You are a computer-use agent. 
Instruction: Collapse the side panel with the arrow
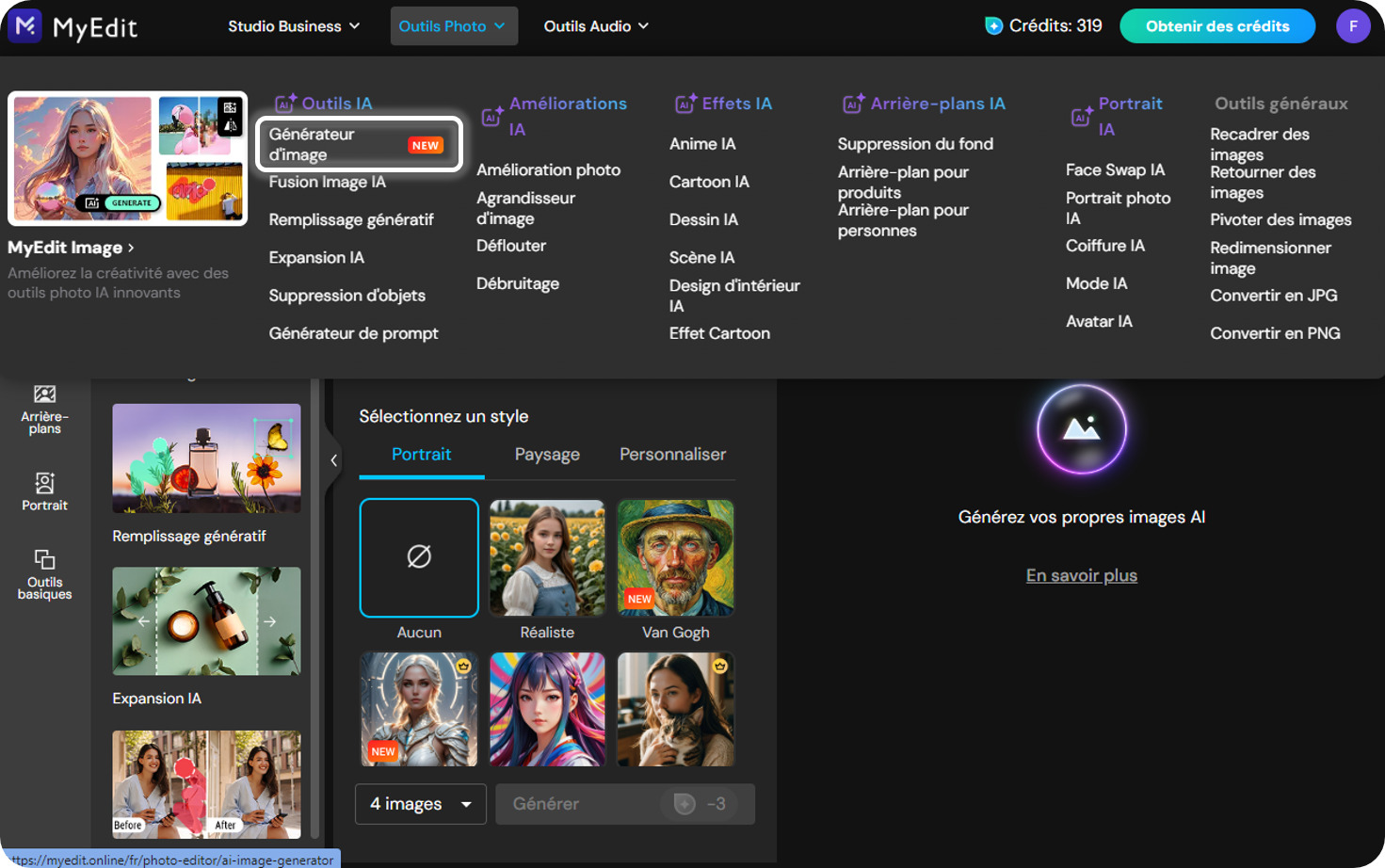pos(333,460)
